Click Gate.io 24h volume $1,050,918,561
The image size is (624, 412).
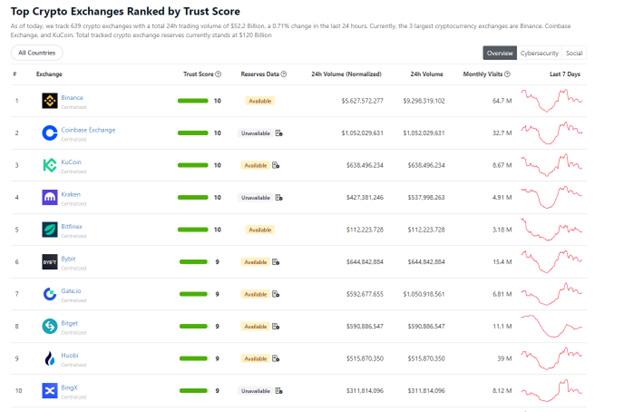click(424, 294)
